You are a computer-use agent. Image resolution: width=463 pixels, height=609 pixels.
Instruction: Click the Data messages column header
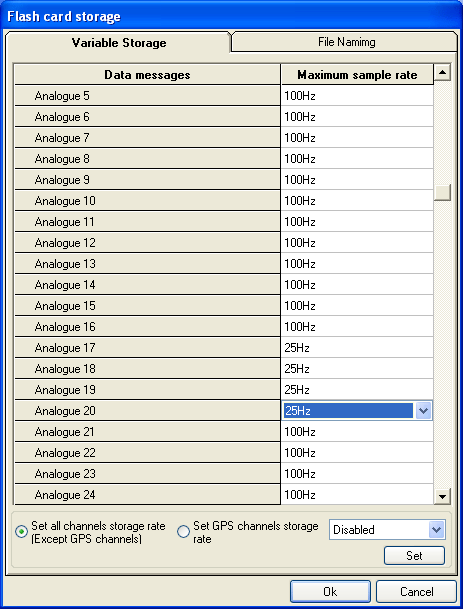[x=147, y=75]
